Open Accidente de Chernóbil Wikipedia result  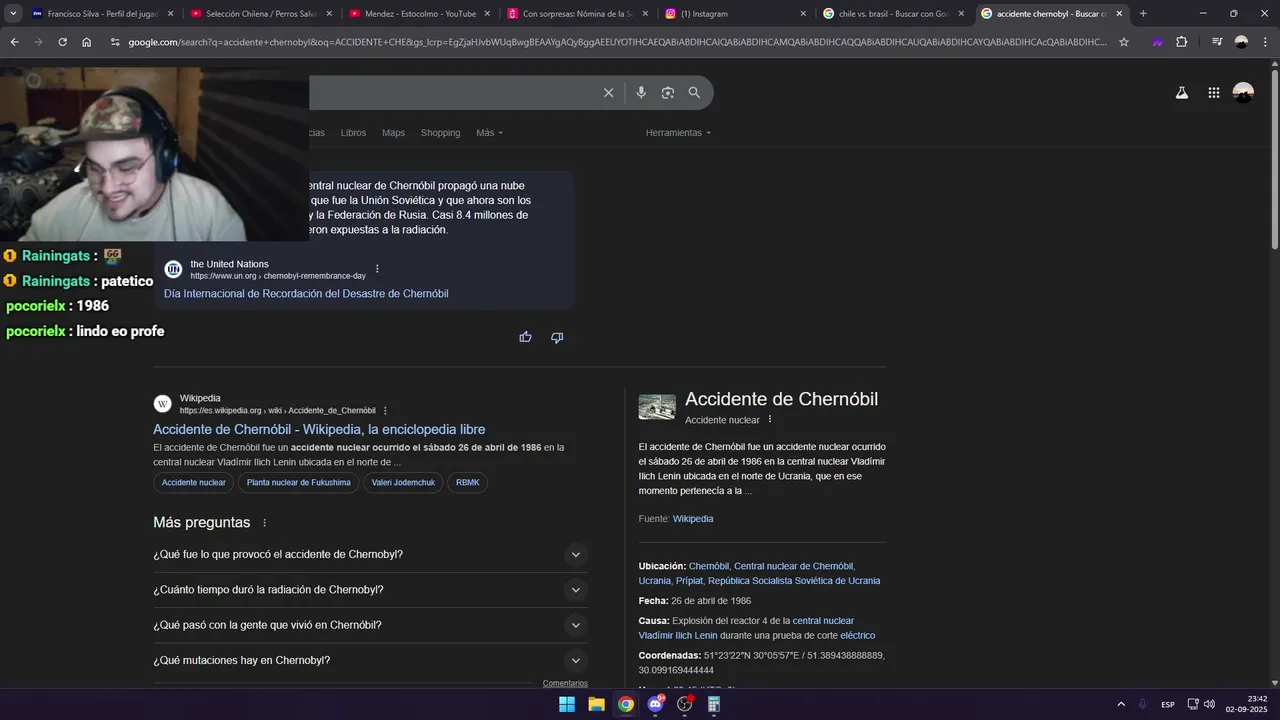[319, 429]
